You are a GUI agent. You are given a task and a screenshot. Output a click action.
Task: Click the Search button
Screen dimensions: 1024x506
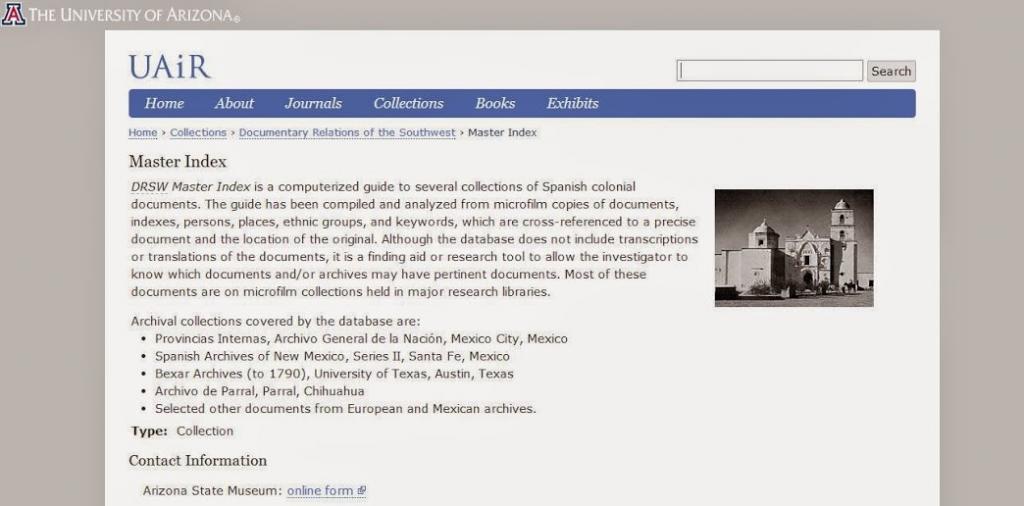(x=891, y=71)
